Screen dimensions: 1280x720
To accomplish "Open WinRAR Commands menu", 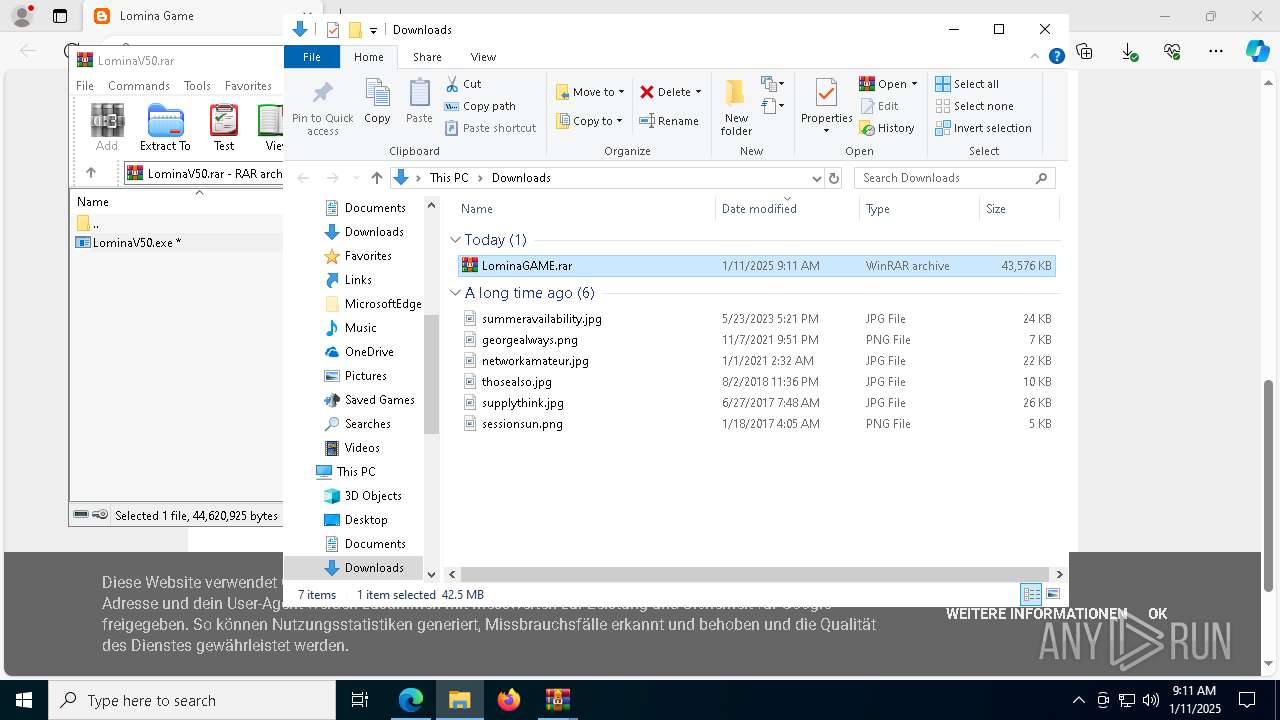I will click(139, 86).
